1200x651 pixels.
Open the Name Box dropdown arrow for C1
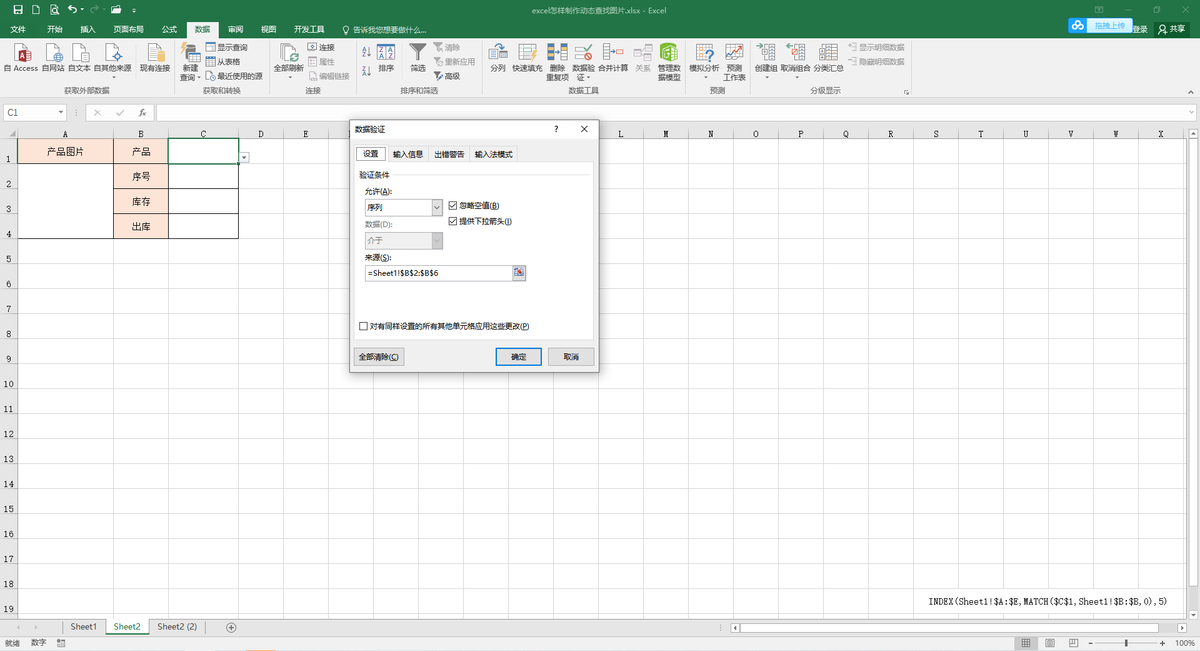61,113
